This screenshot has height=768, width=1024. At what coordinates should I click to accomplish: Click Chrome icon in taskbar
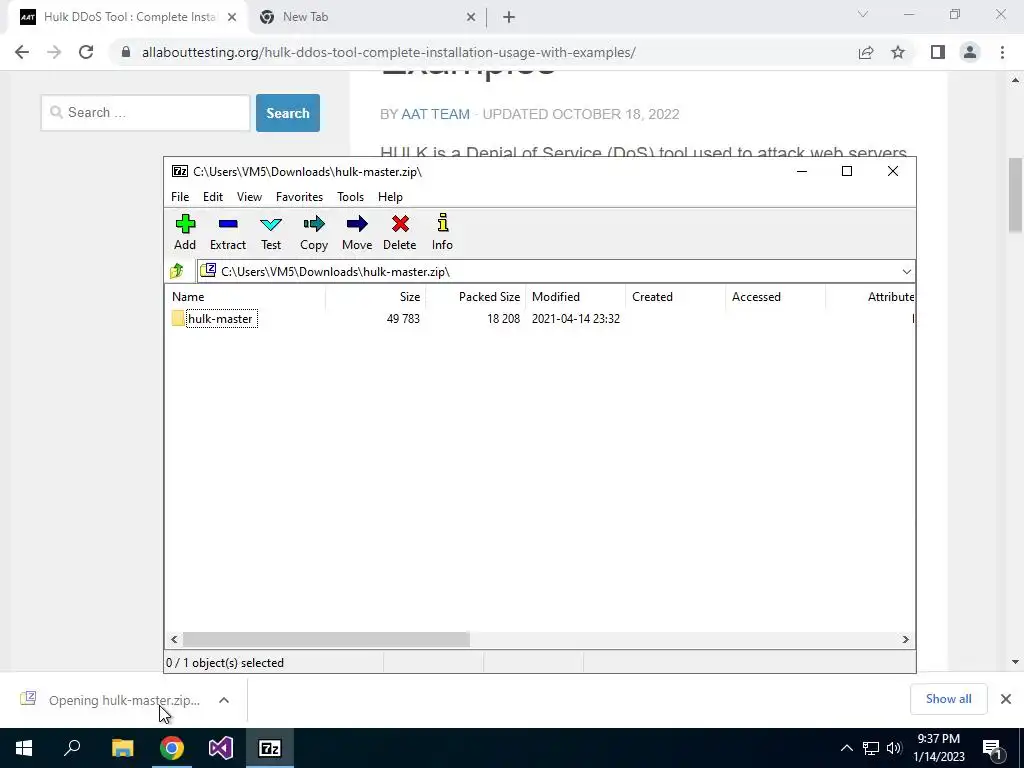pyautogui.click(x=172, y=748)
